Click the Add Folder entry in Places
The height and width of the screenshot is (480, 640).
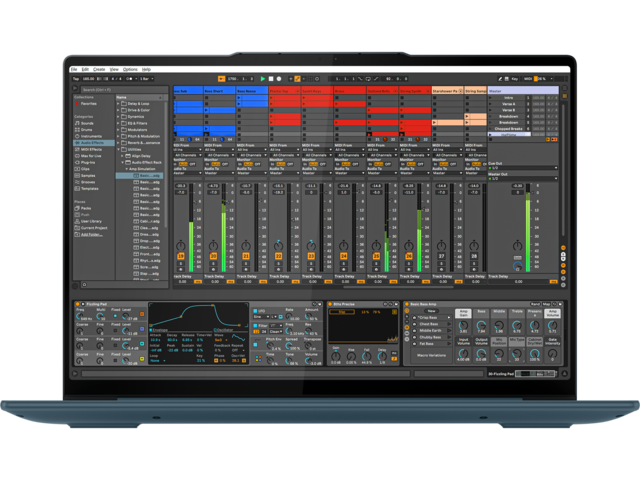coord(90,233)
